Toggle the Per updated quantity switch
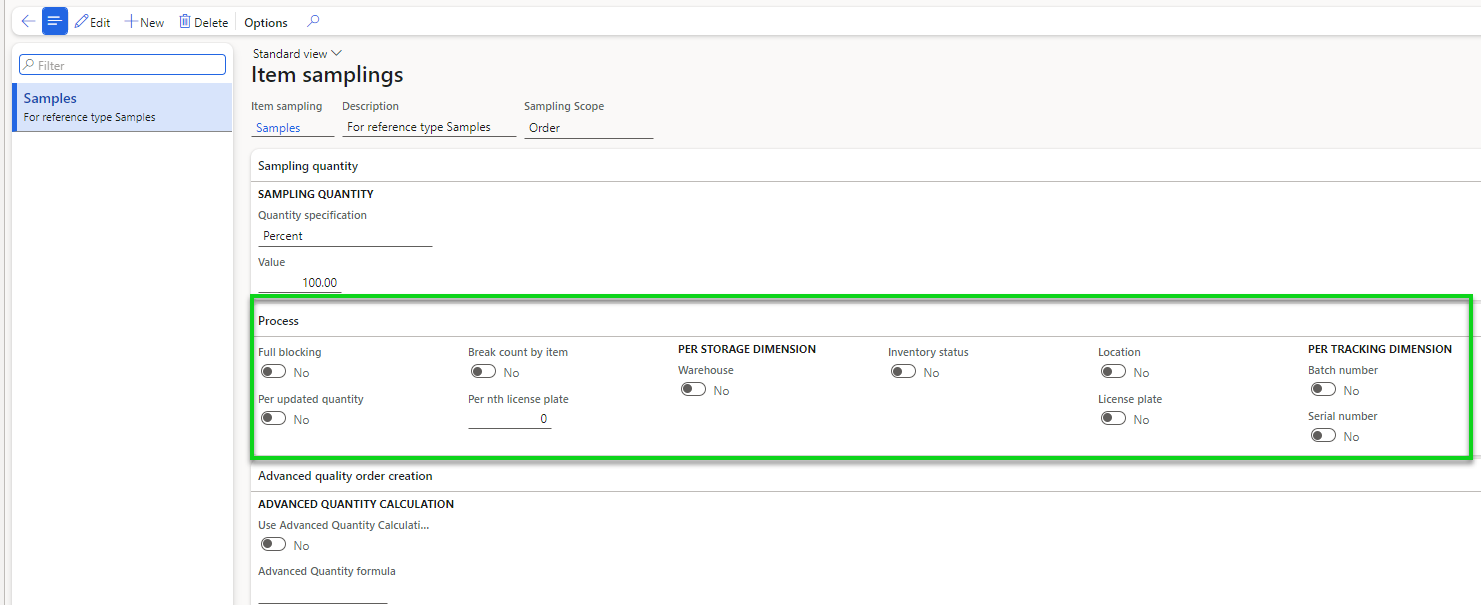The height and width of the screenshot is (605, 1481). coord(273,419)
